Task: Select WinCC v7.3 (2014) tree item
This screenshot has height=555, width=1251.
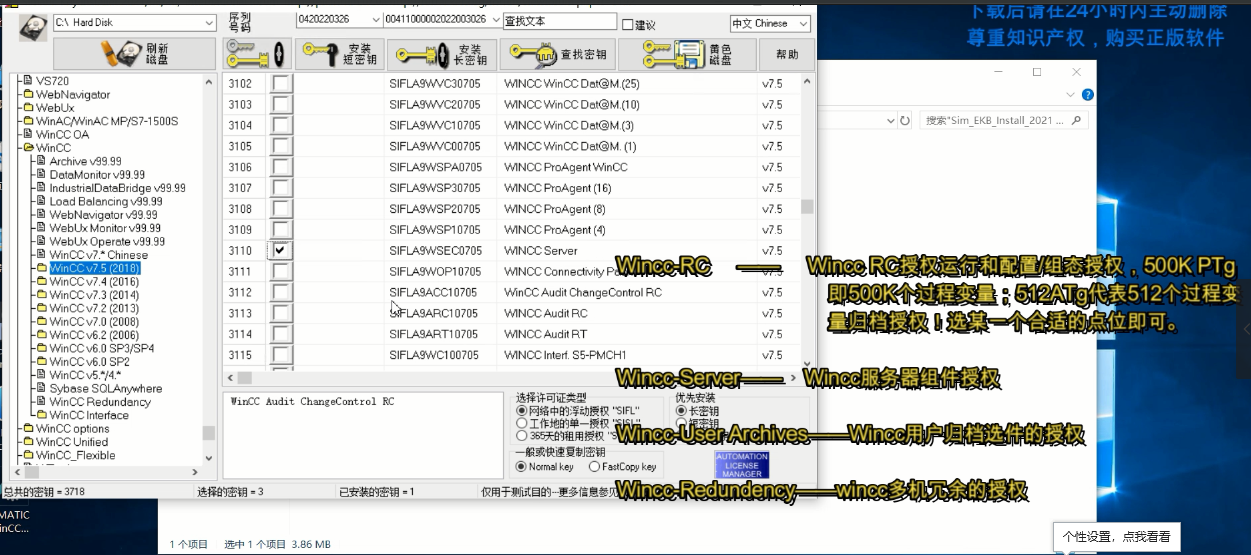Action: pyautogui.click(x=94, y=295)
